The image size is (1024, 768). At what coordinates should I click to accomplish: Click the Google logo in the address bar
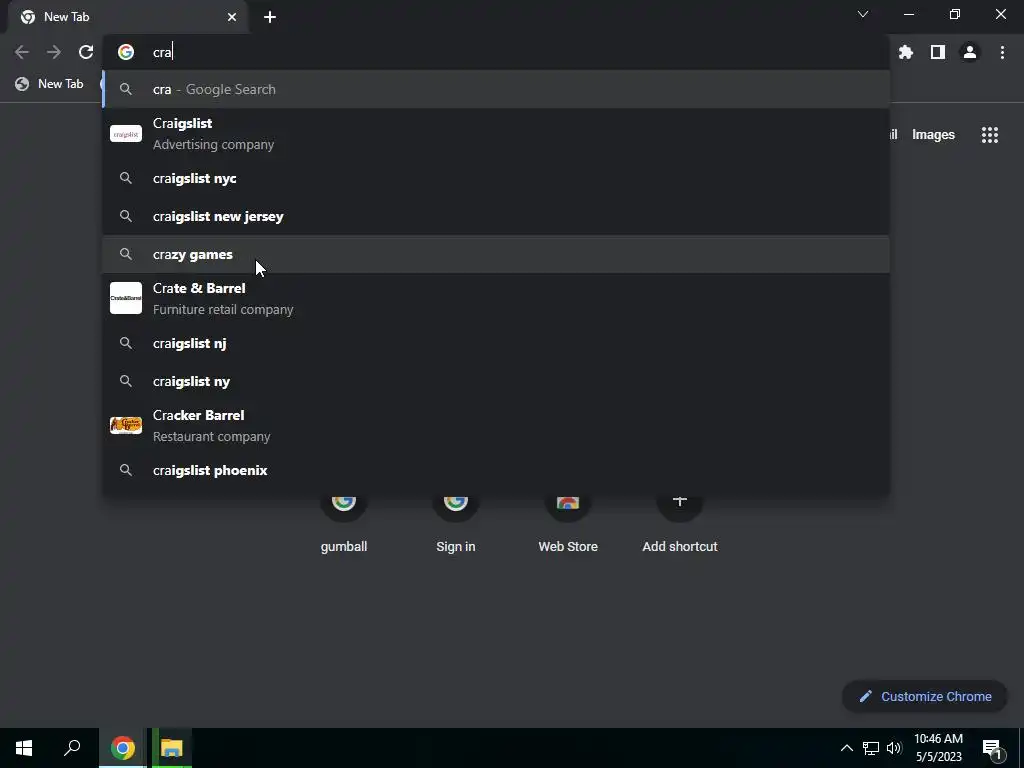[126, 52]
